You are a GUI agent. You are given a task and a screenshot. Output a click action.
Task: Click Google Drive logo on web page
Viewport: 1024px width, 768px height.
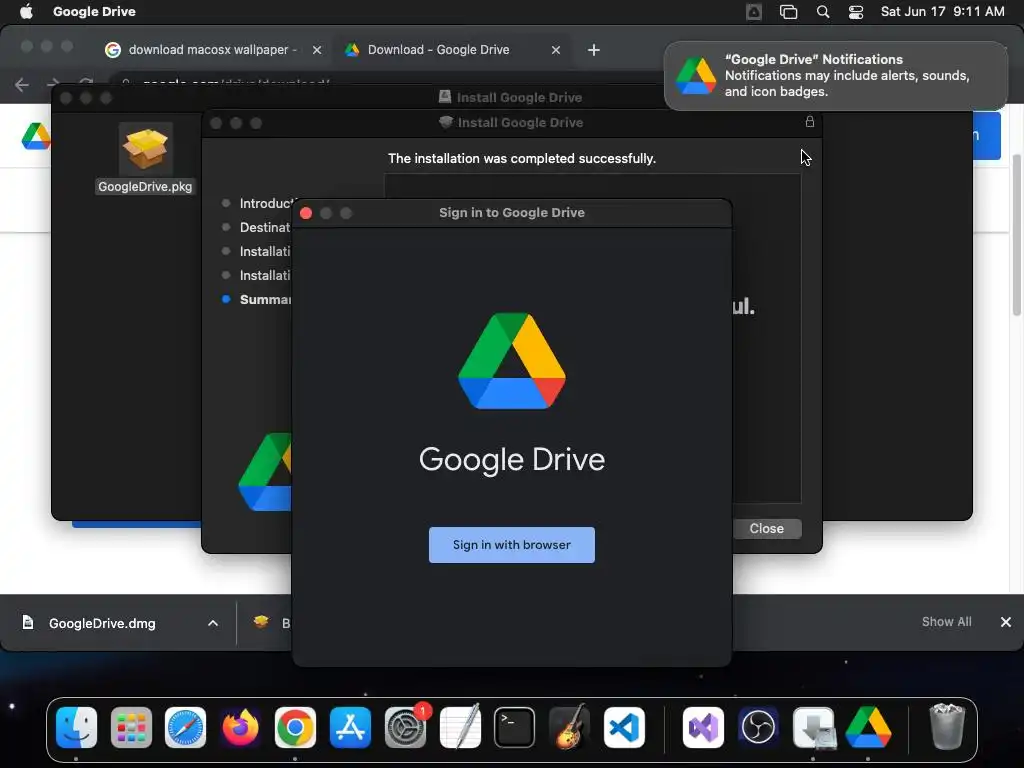pos(36,136)
